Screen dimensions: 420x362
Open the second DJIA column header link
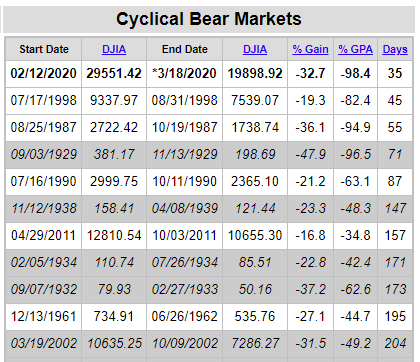(x=255, y=49)
